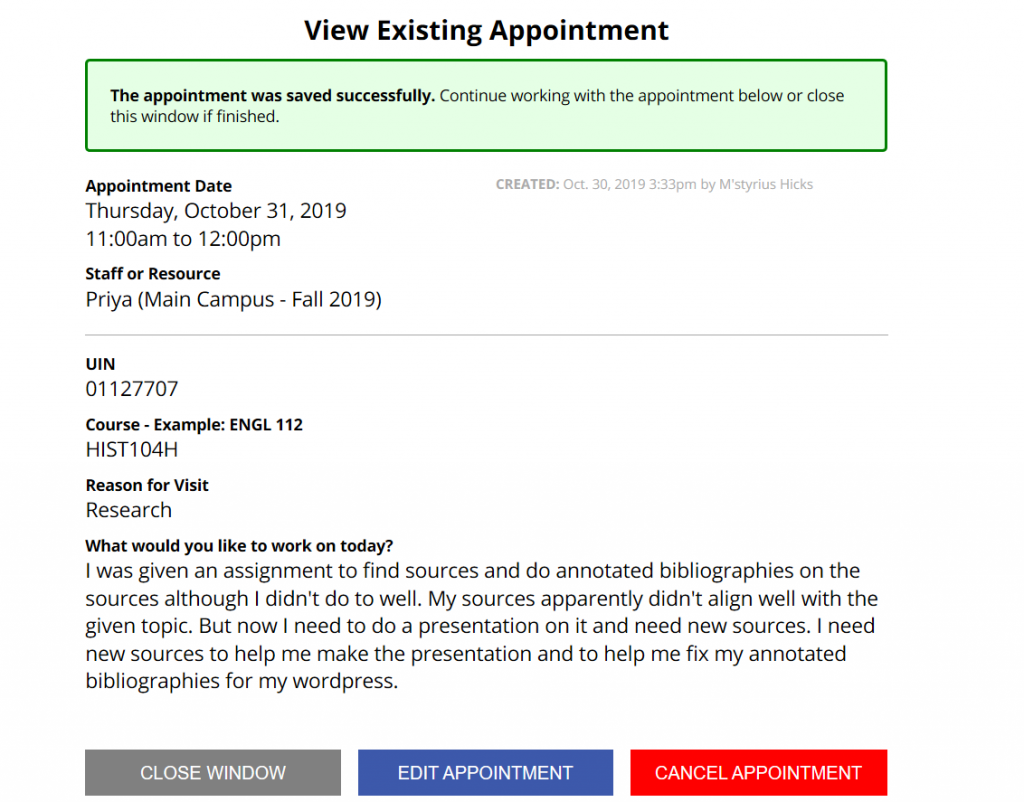This screenshot has height=802, width=1024.
Task: Select the course value HIST104H
Action: coord(131,450)
